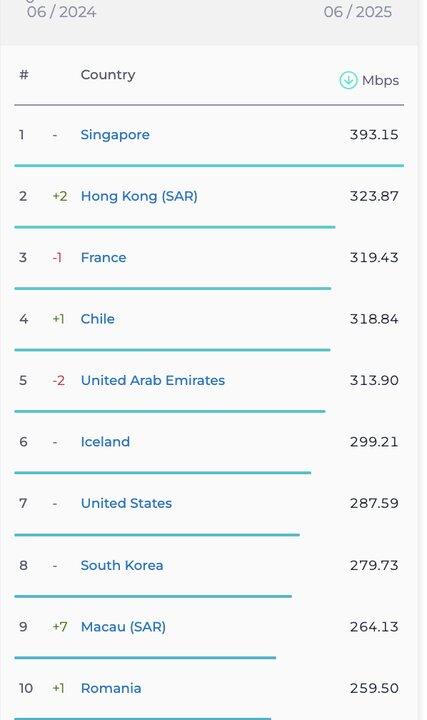Open the United States link
This screenshot has height=720, width=427.
pyautogui.click(x=126, y=503)
